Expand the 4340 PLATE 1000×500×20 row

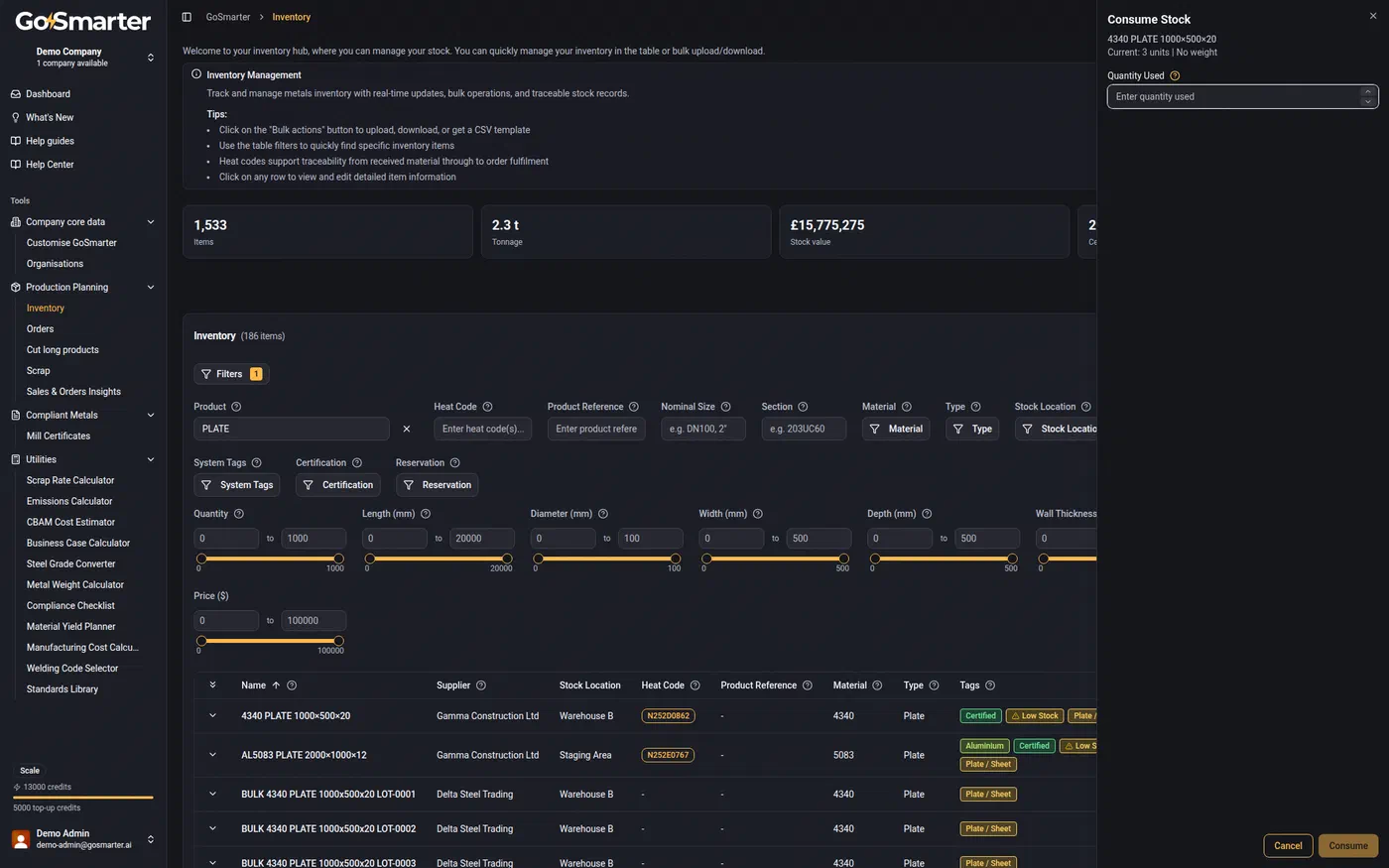[212, 715]
